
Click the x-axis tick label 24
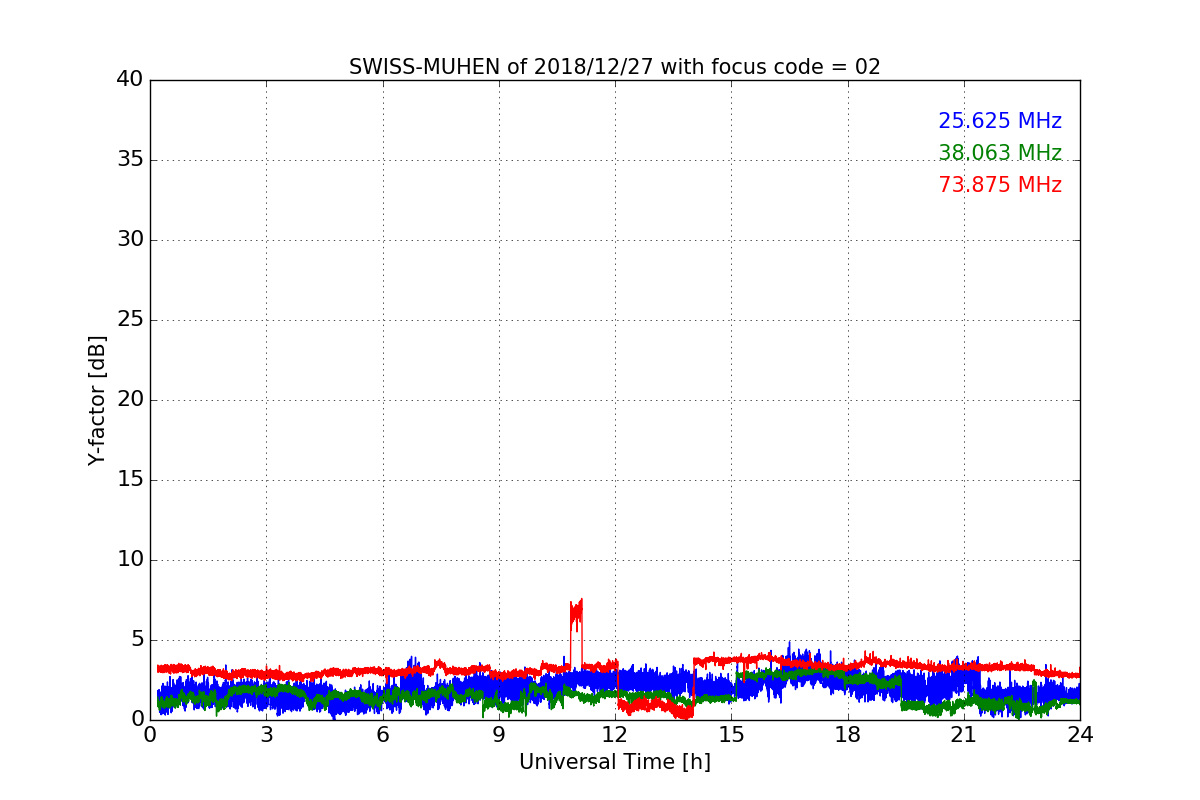[1080, 735]
